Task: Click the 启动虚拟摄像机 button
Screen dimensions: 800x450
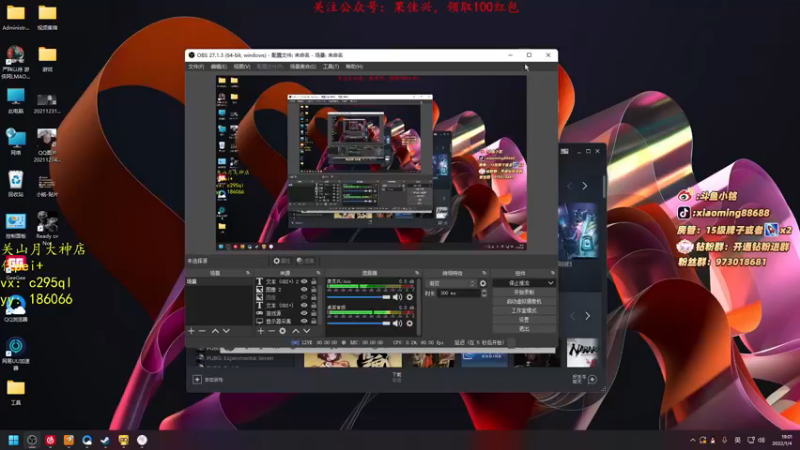Action: [x=524, y=302]
